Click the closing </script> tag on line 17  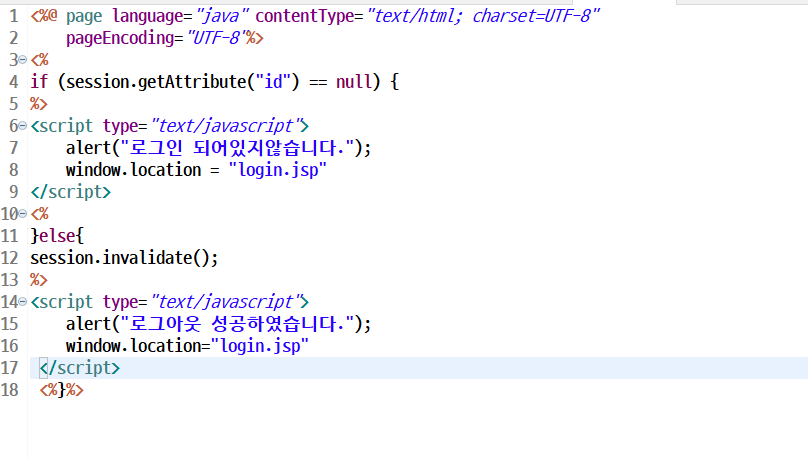[79, 368]
